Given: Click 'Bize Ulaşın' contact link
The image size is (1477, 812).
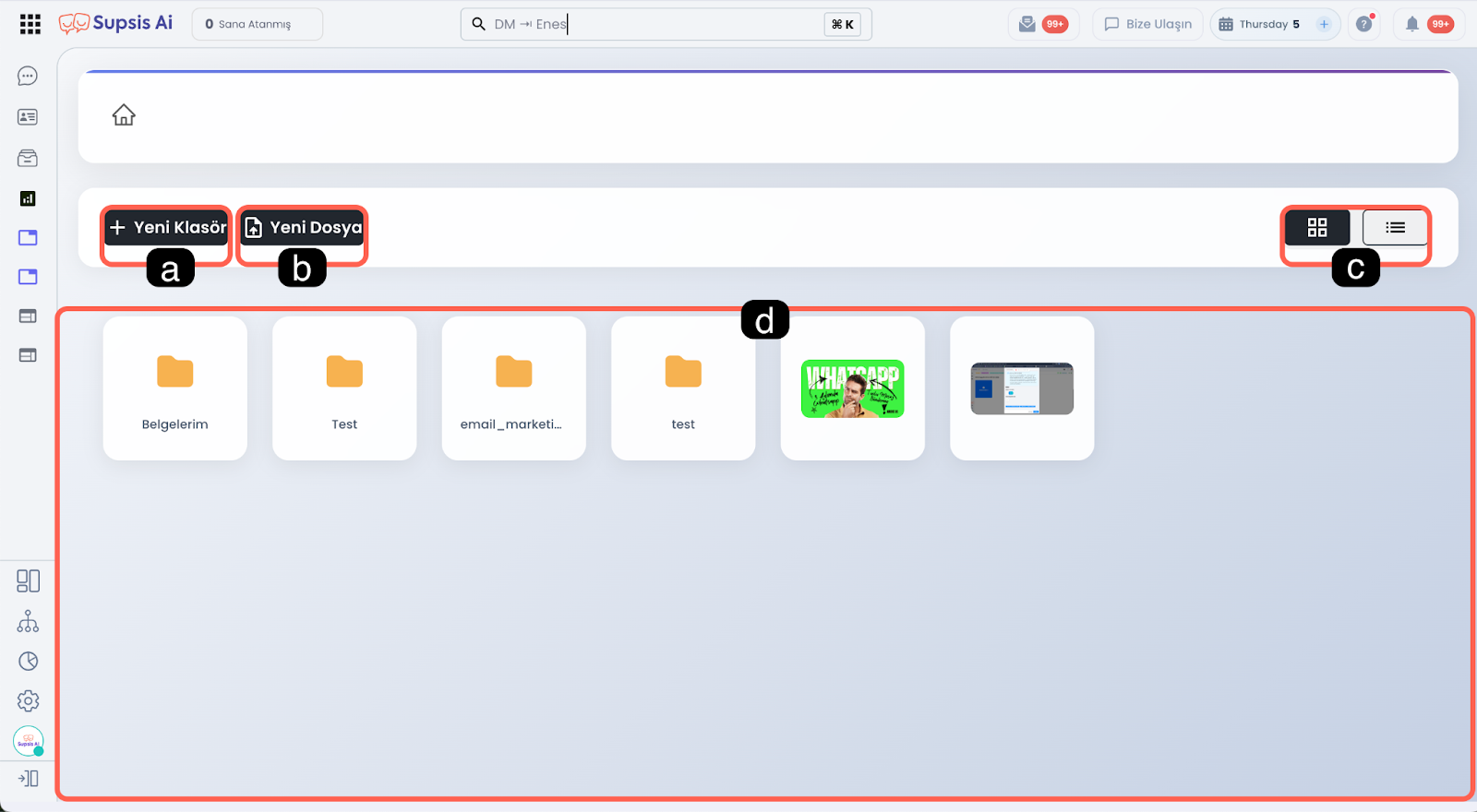Looking at the screenshot, I should [x=1147, y=24].
